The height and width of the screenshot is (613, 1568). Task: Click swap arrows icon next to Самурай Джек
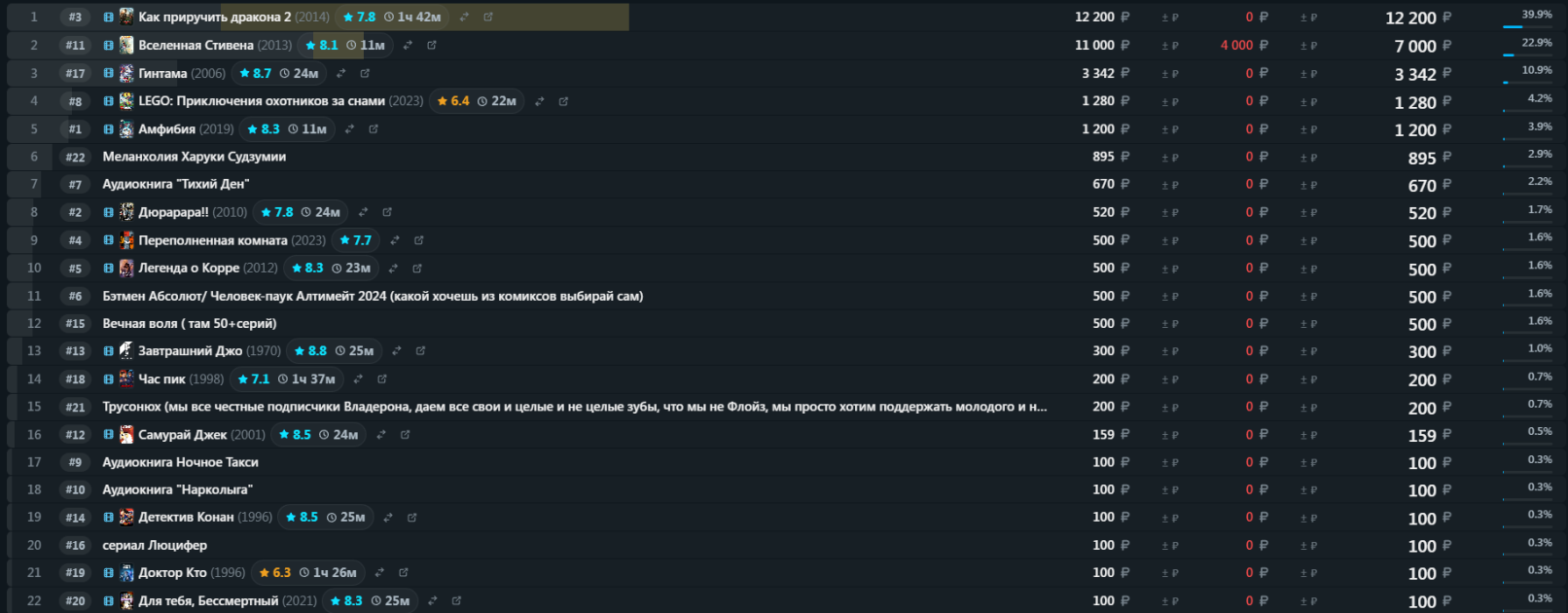(x=381, y=435)
